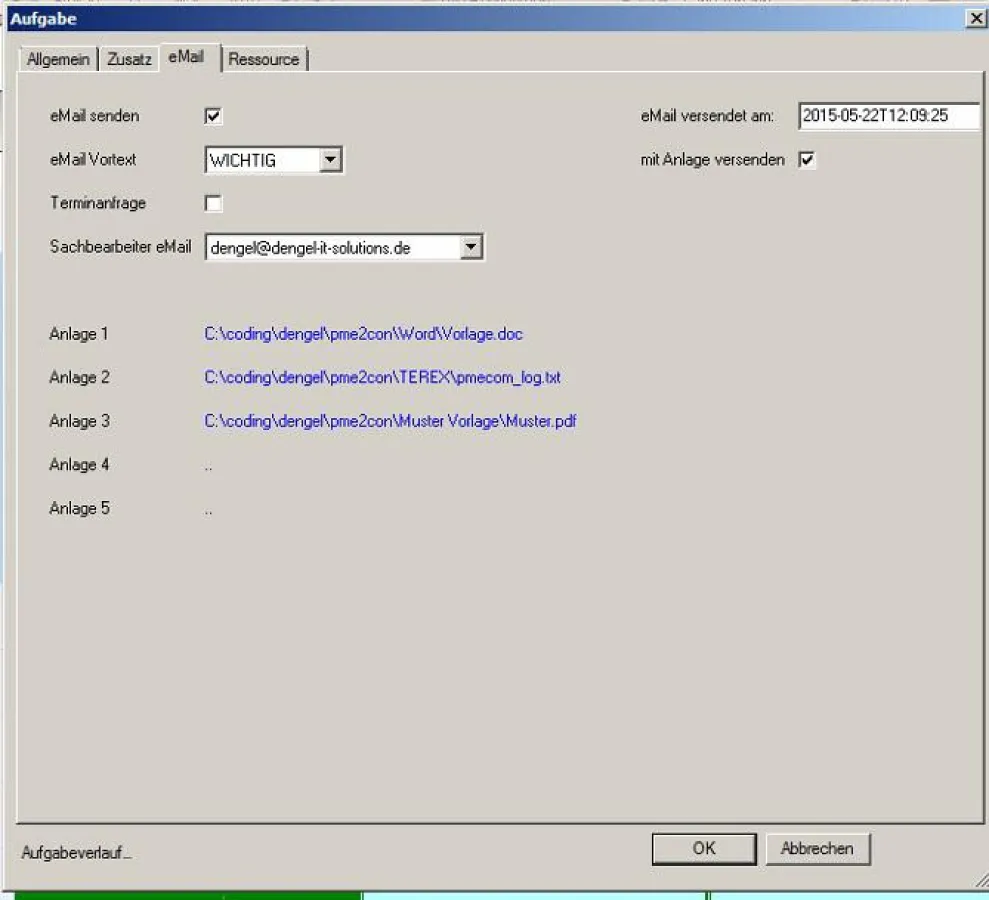Uncheck the eMail senden checkbox
This screenshot has width=989, height=900.
tap(213, 116)
